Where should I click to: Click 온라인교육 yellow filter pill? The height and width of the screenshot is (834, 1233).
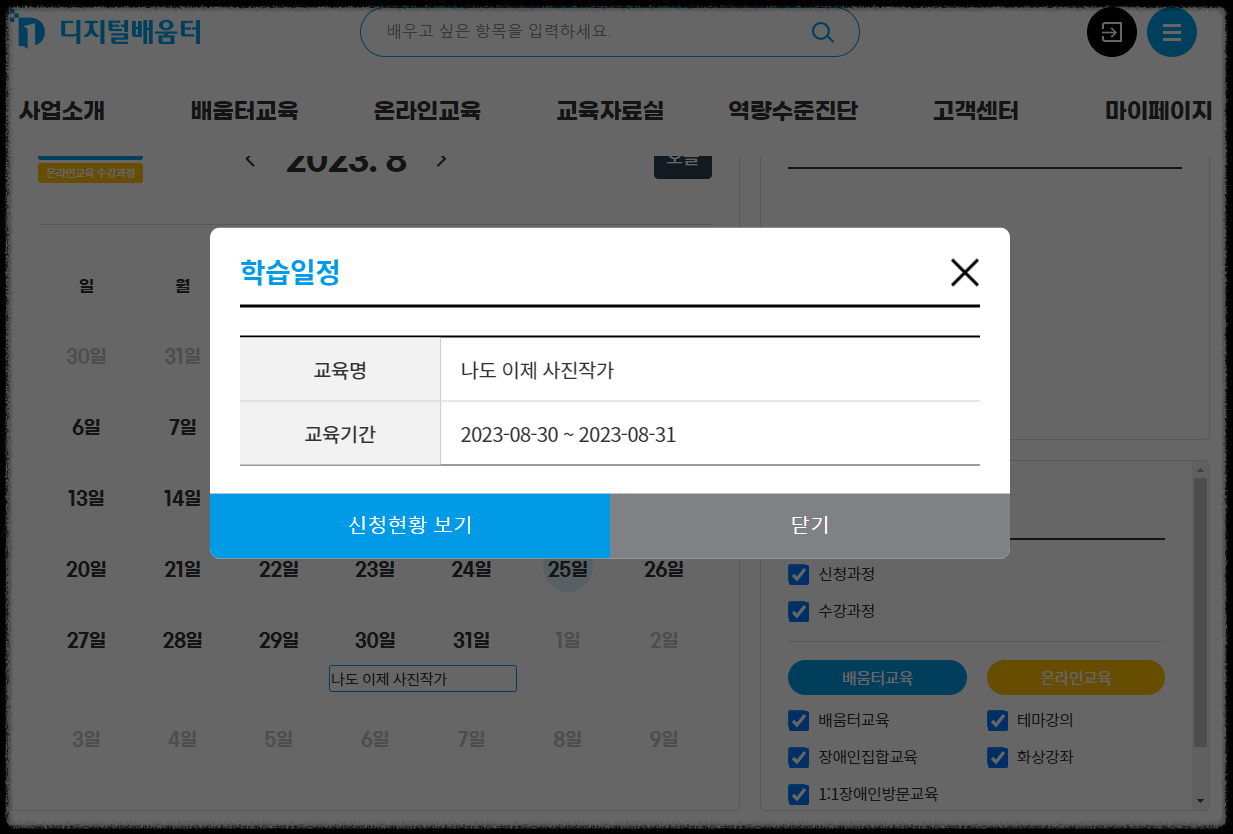click(1076, 677)
